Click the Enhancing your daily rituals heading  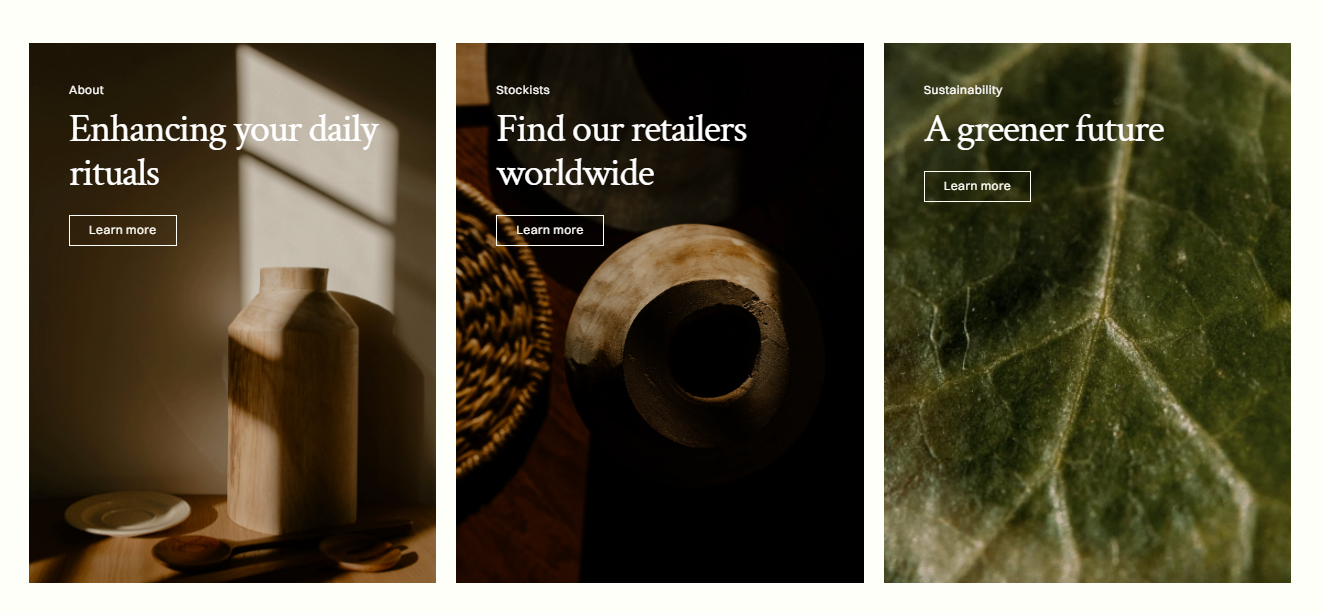(x=224, y=151)
